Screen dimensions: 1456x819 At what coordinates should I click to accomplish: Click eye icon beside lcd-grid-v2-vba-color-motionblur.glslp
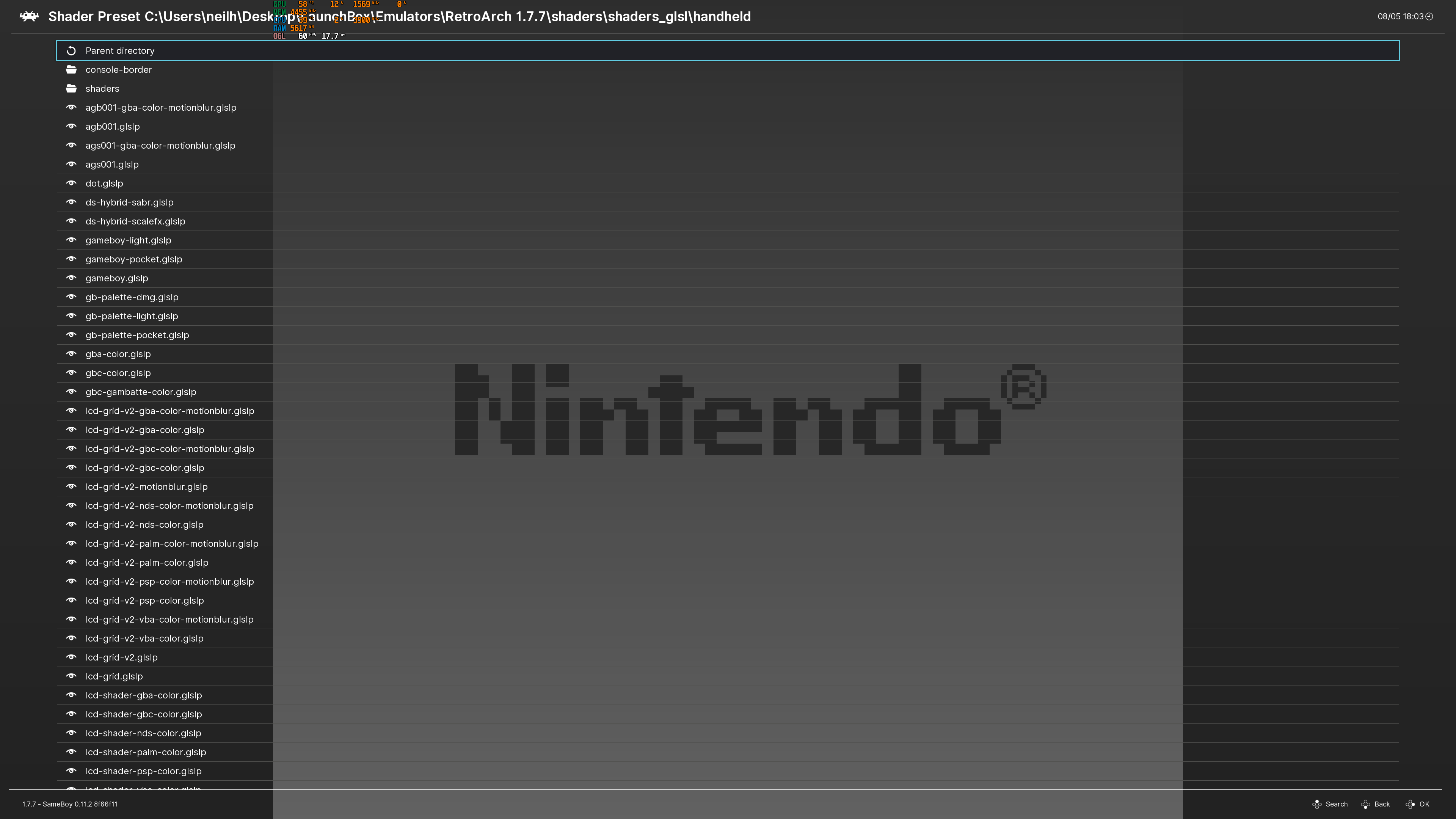[71, 618]
